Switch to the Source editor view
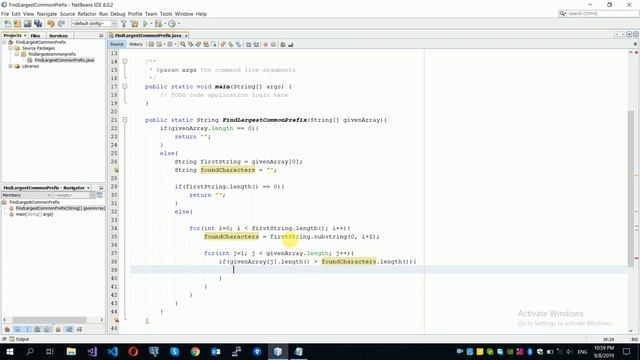 click(x=117, y=44)
